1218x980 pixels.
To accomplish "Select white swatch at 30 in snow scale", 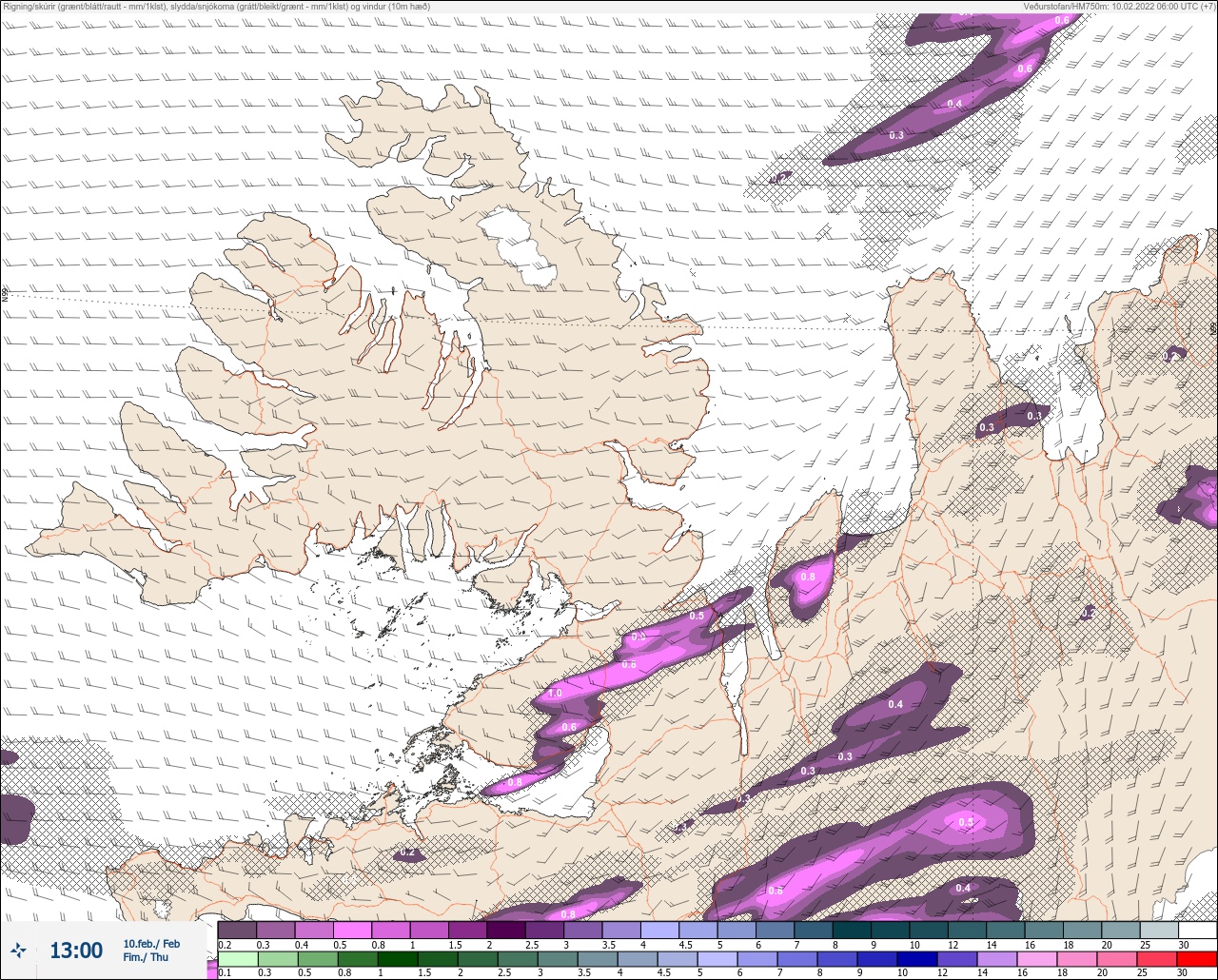I will pos(1197,931).
